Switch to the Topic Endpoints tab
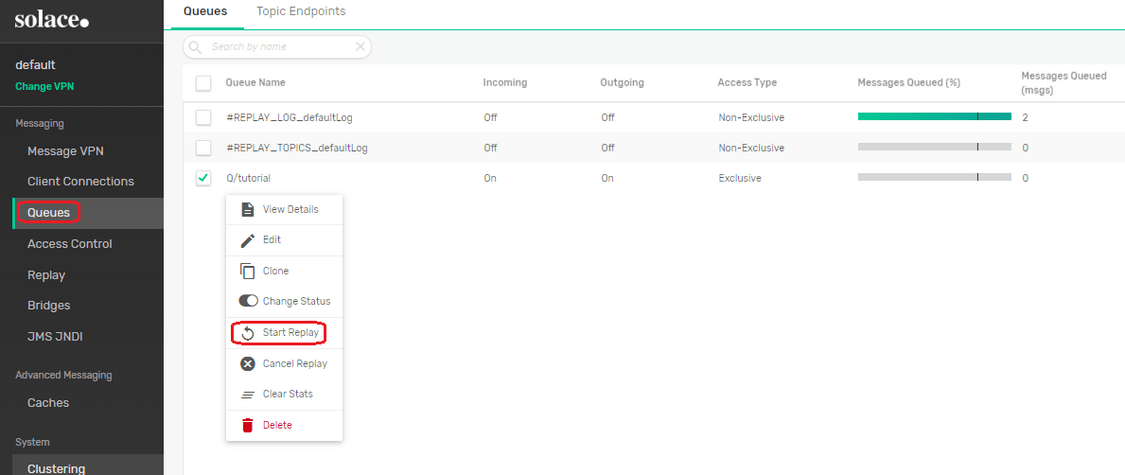The width and height of the screenshot is (1125, 475). coord(301,11)
